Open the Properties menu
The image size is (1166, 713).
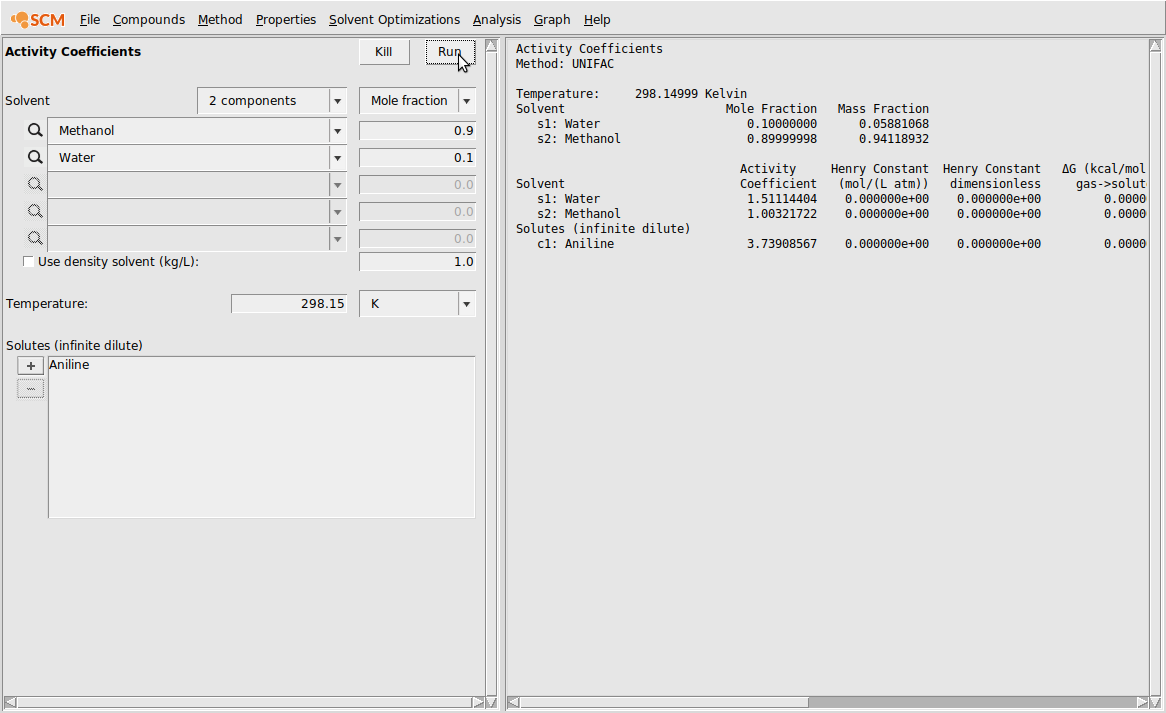(x=285, y=20)
